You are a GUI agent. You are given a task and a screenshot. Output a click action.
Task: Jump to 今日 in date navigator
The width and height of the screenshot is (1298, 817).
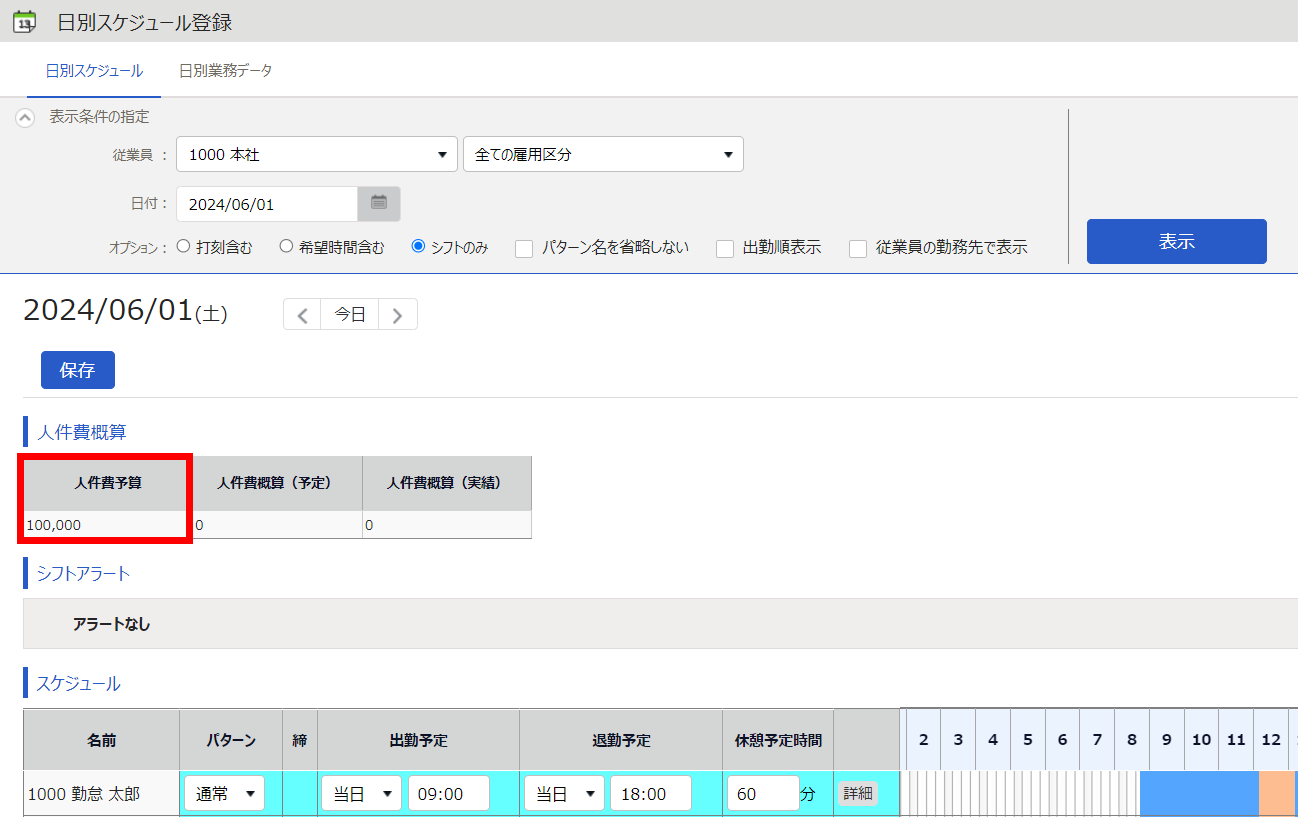coord(350,314)
